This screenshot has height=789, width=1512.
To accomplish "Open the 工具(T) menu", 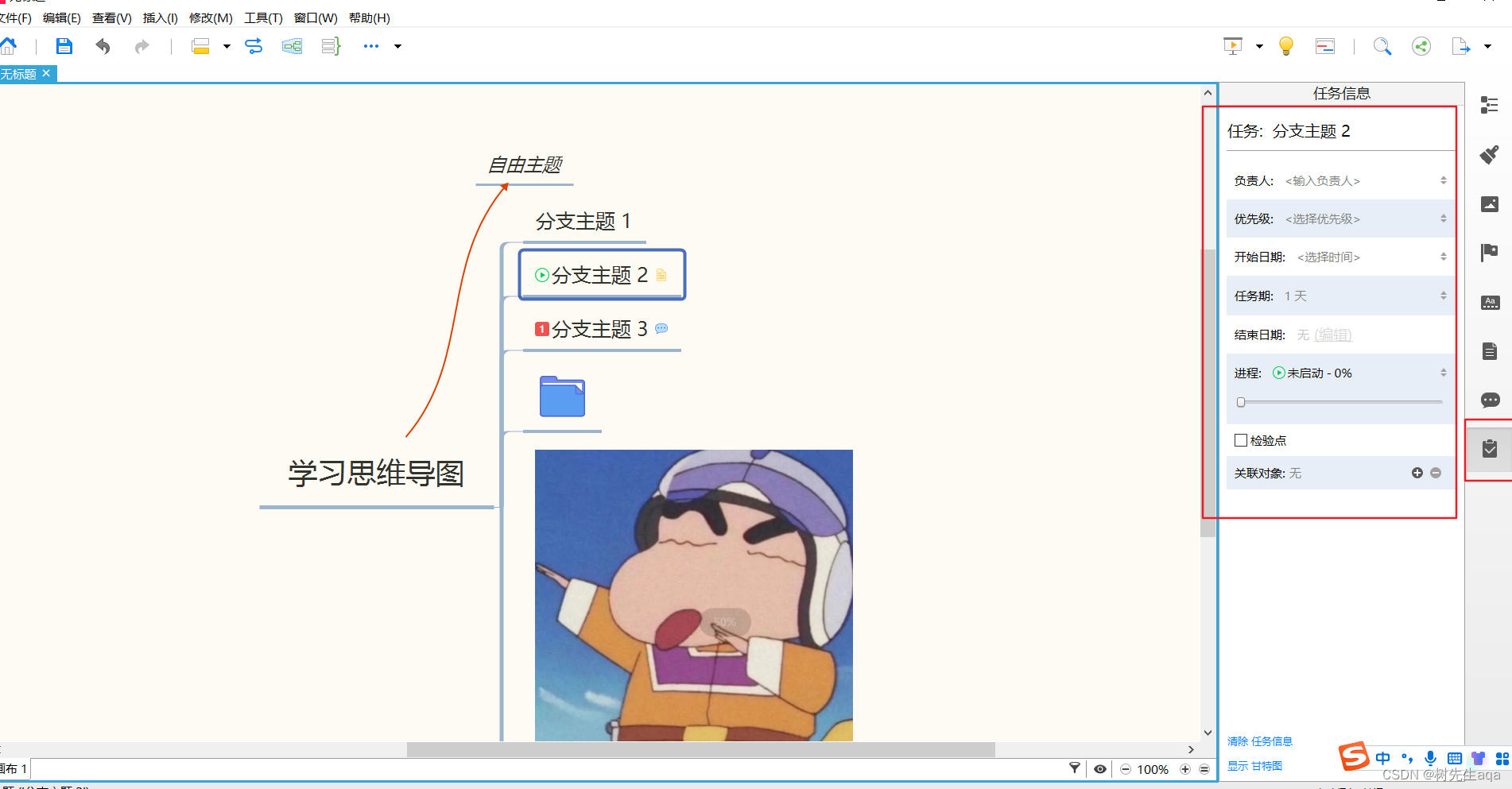I will 263,17.
